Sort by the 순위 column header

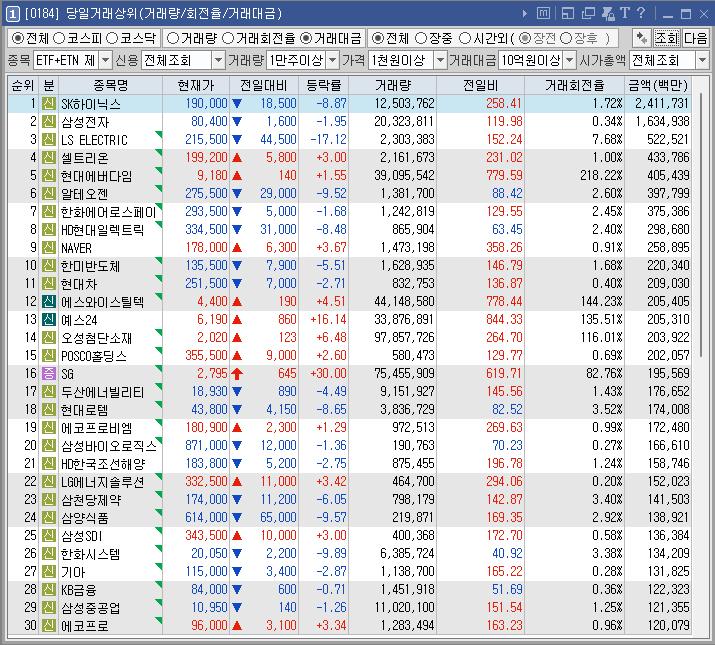pos(23,85)
